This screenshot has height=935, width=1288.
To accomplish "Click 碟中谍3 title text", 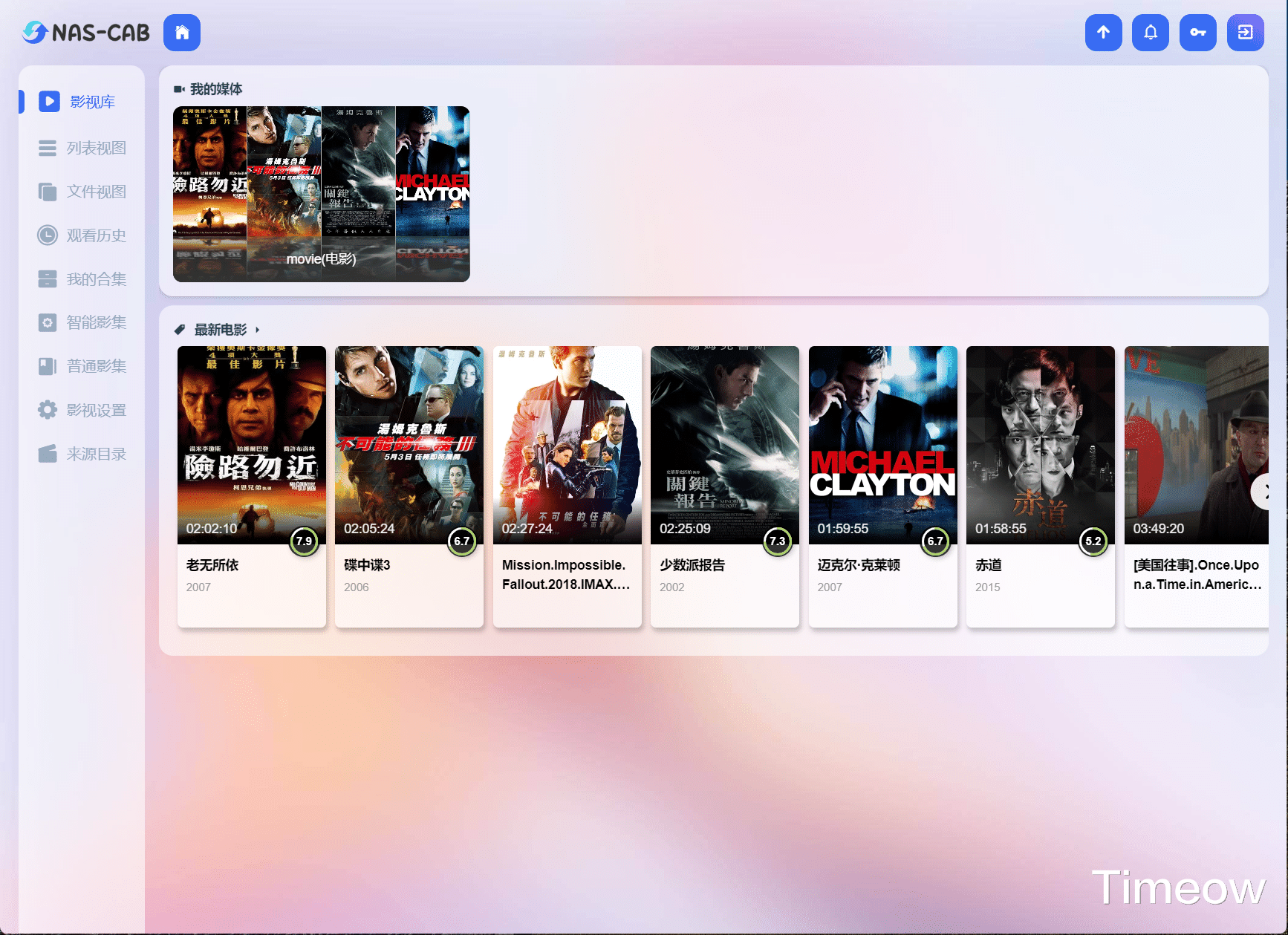I will click(x=367, y=565).
